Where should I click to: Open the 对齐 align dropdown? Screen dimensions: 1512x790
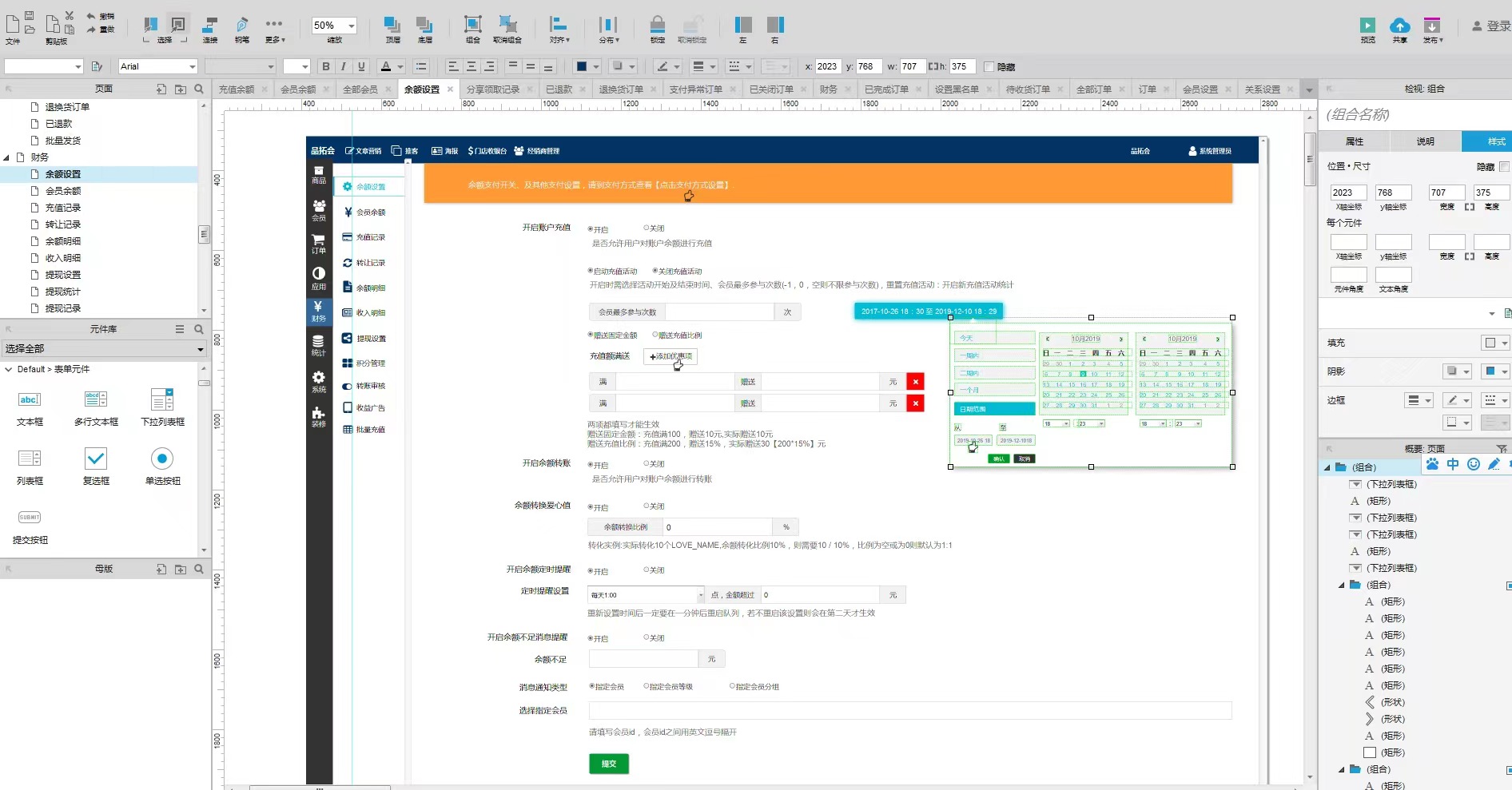(559, 30)
